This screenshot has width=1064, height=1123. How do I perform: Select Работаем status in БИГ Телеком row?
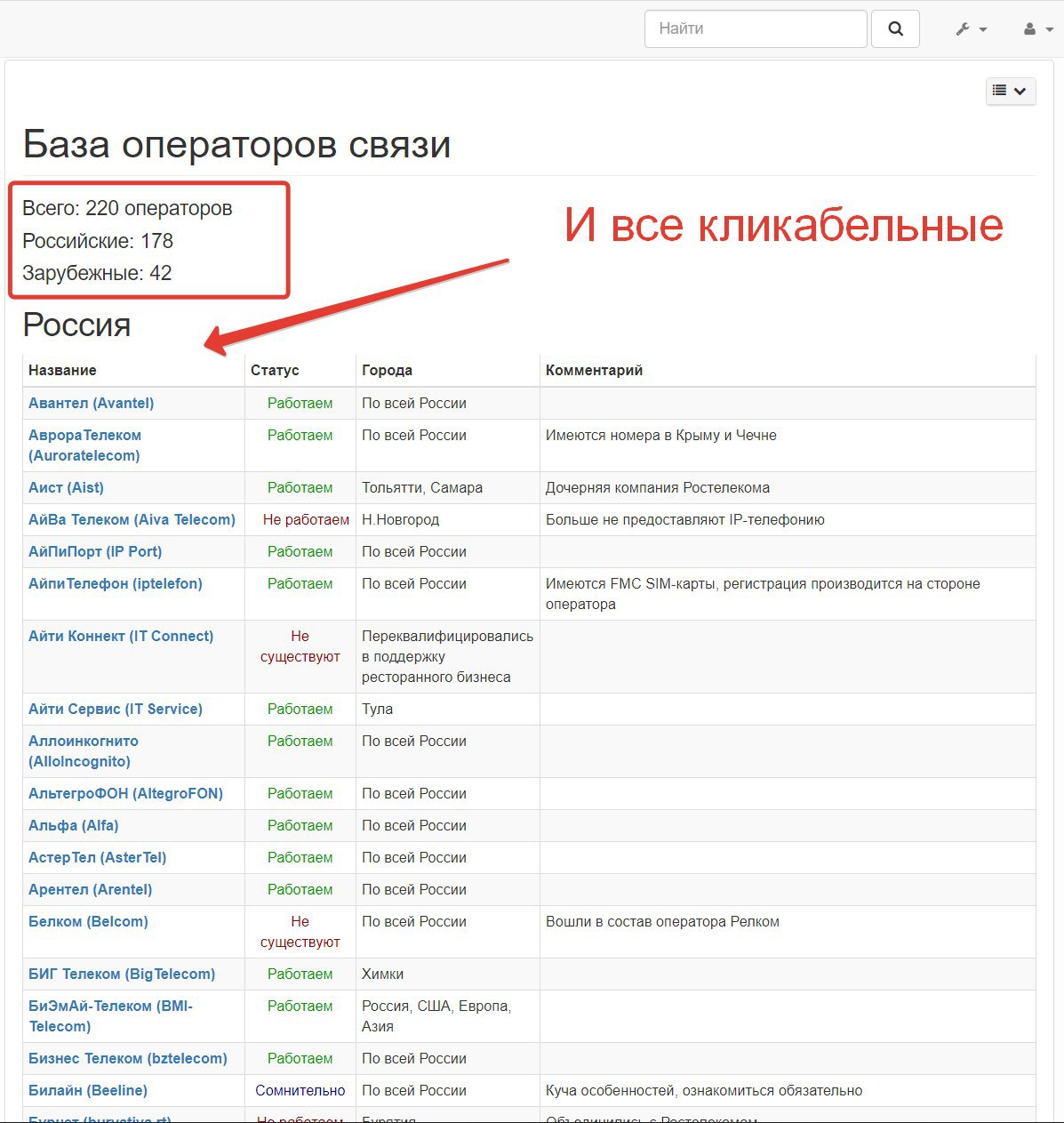[x=300, y=974]
